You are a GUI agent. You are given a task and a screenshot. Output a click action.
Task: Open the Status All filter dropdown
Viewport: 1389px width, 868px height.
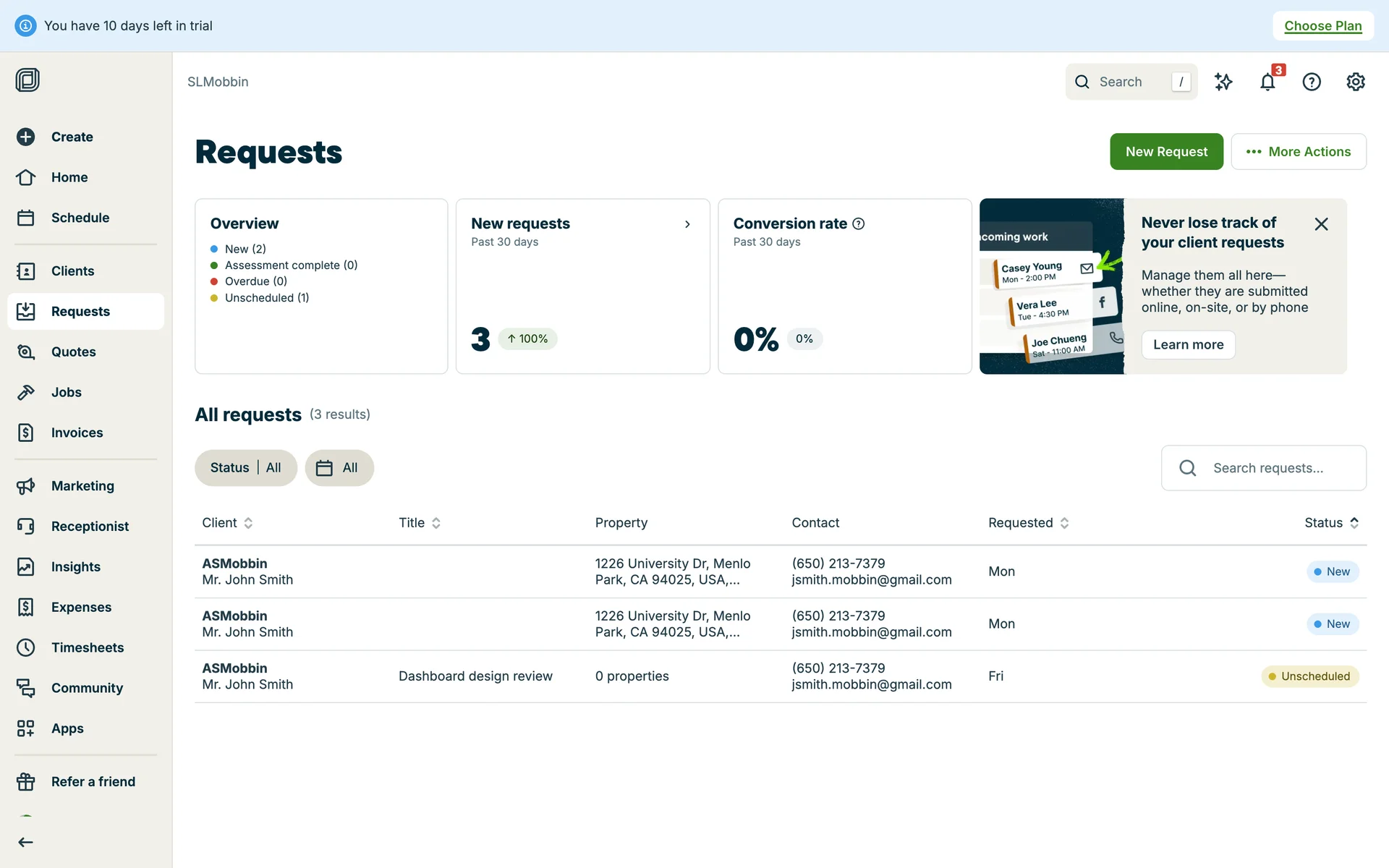245,468
